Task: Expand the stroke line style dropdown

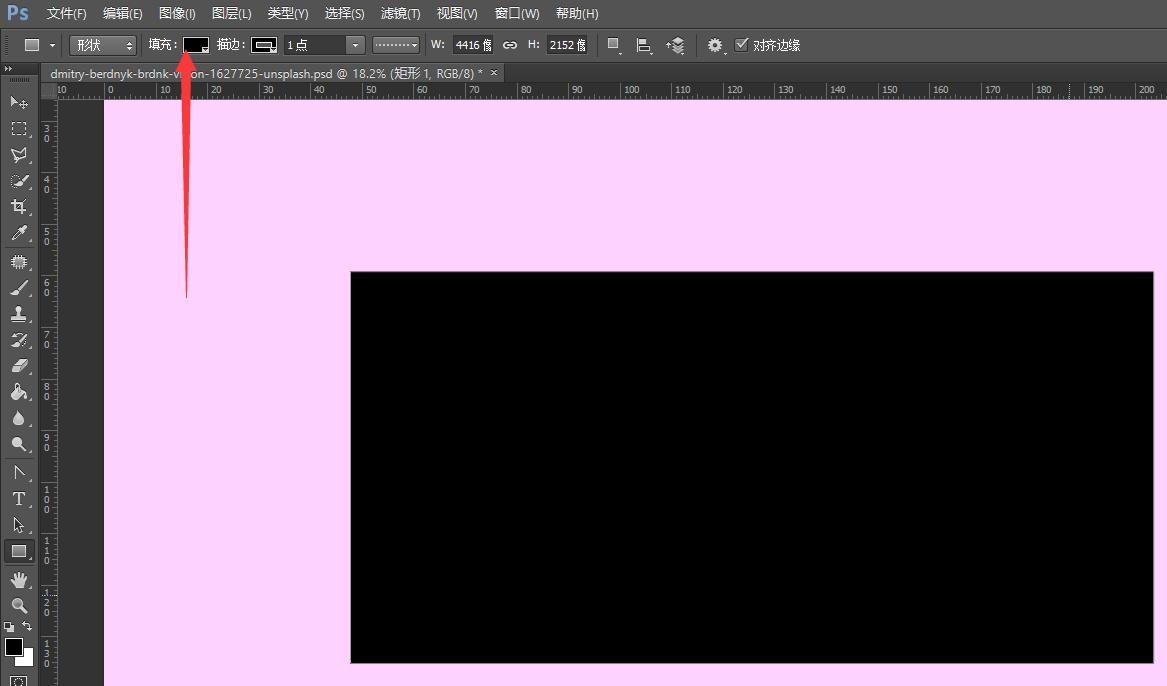Action: click(396, 45)
